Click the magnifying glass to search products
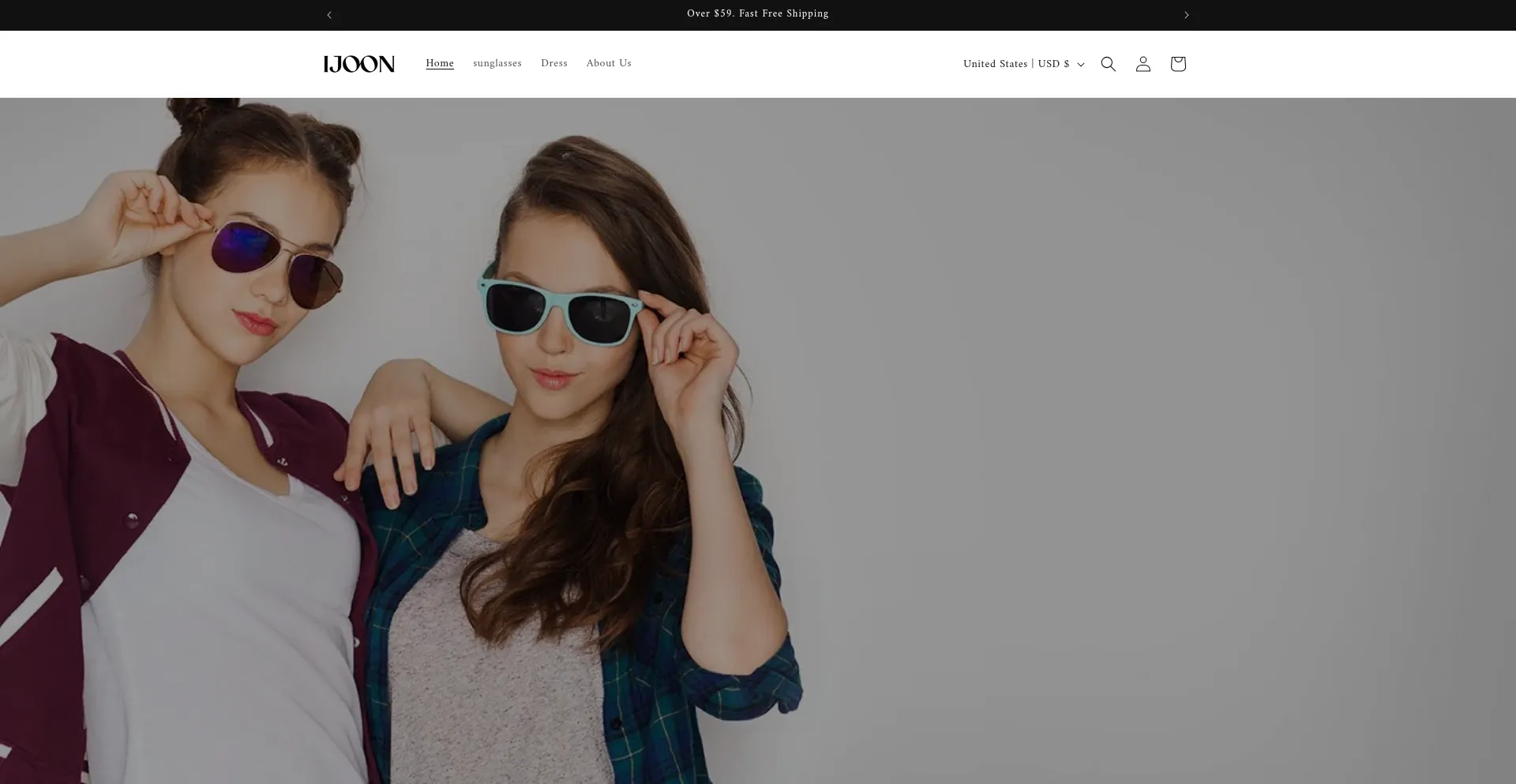The image size is (1516, 784). tap(1108, 63)
